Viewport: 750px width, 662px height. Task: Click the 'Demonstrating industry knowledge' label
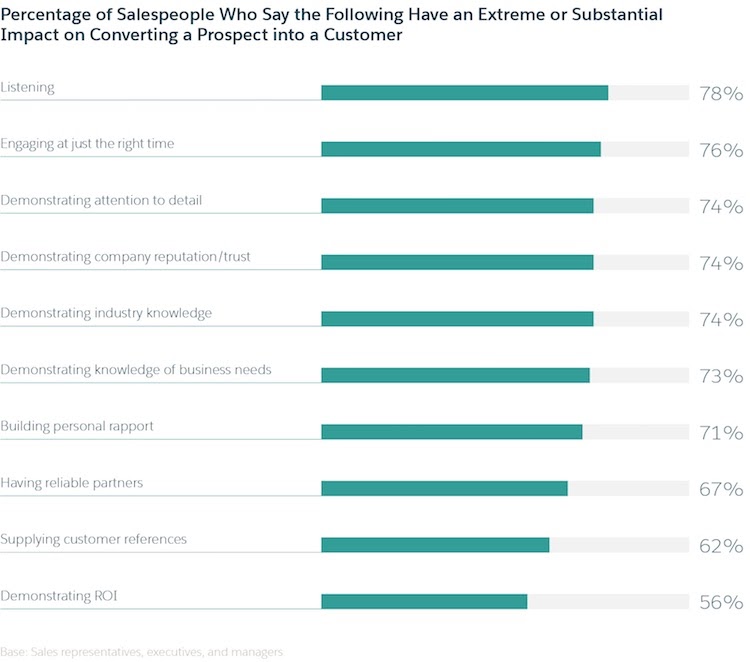click(x=106, y=313)
